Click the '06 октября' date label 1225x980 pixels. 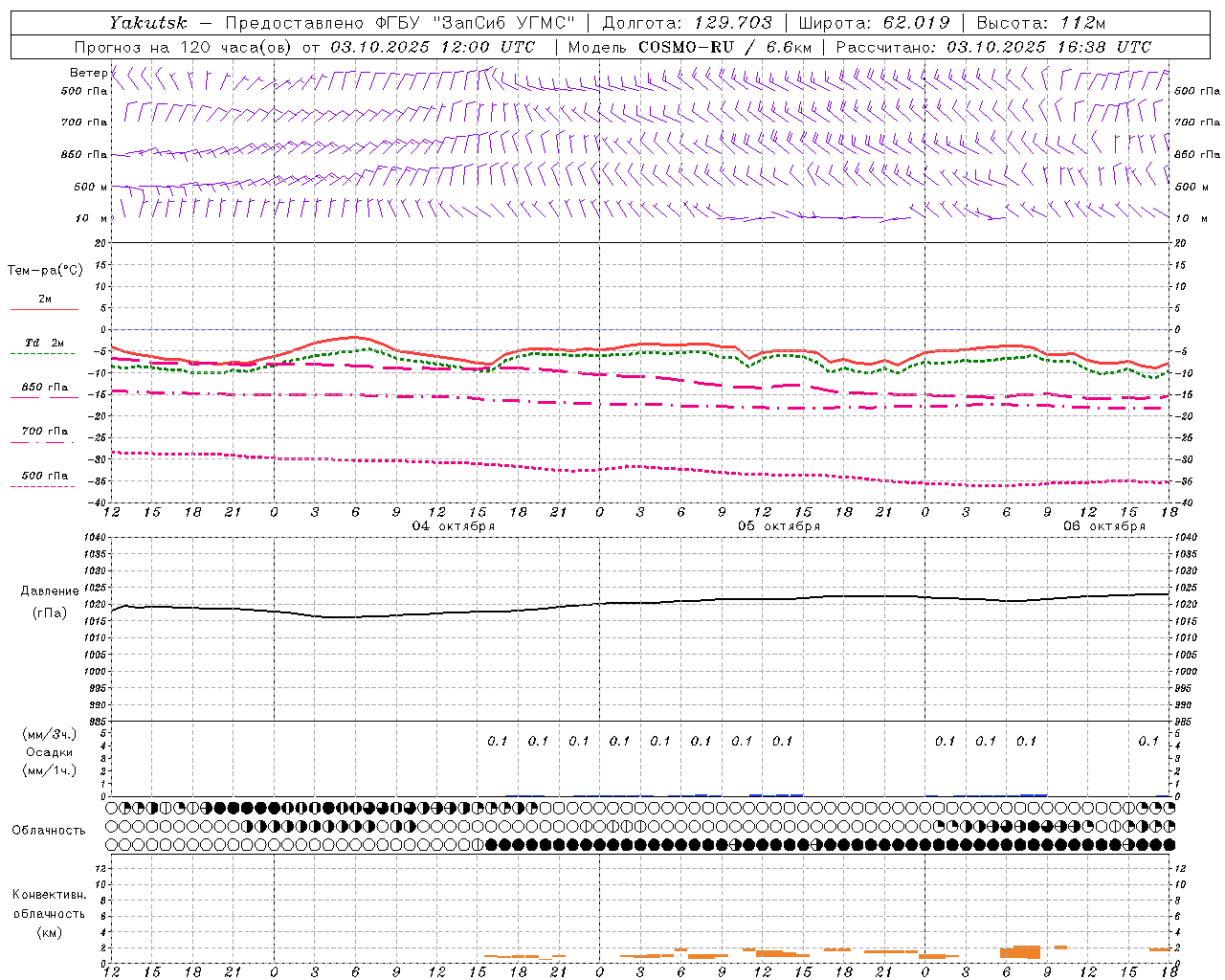(1104, 526)
